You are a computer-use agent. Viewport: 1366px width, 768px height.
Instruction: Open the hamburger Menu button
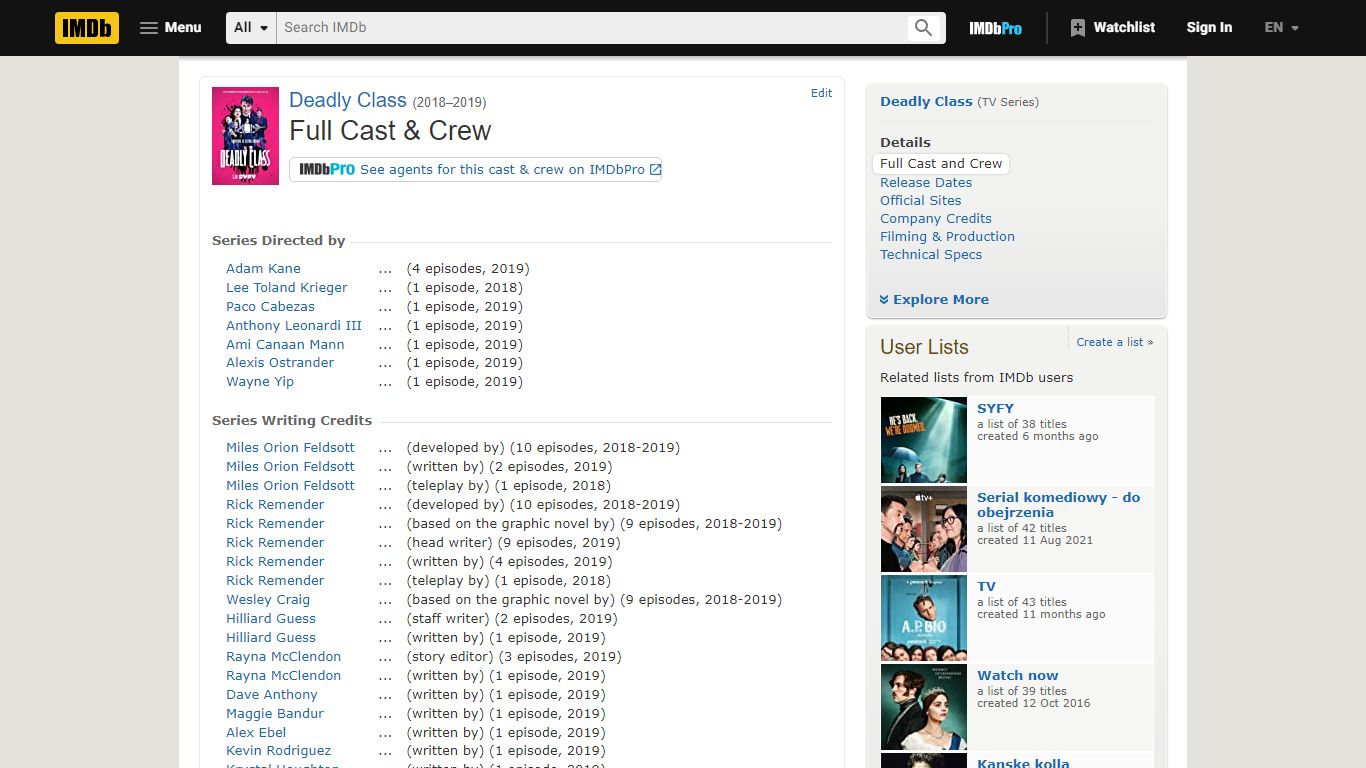171,28
